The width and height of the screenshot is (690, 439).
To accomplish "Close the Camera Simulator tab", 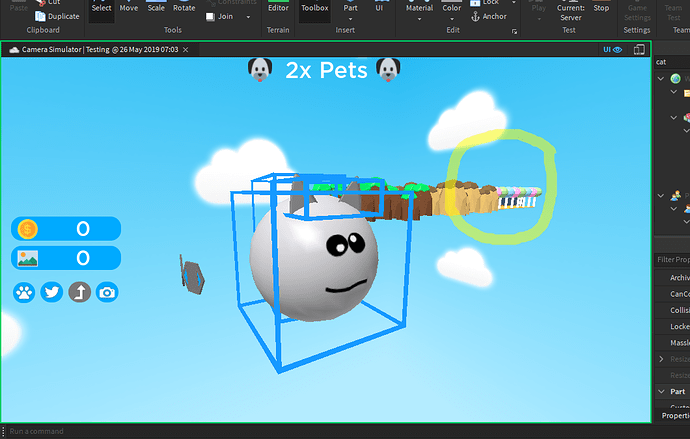I will coord(186,50).
